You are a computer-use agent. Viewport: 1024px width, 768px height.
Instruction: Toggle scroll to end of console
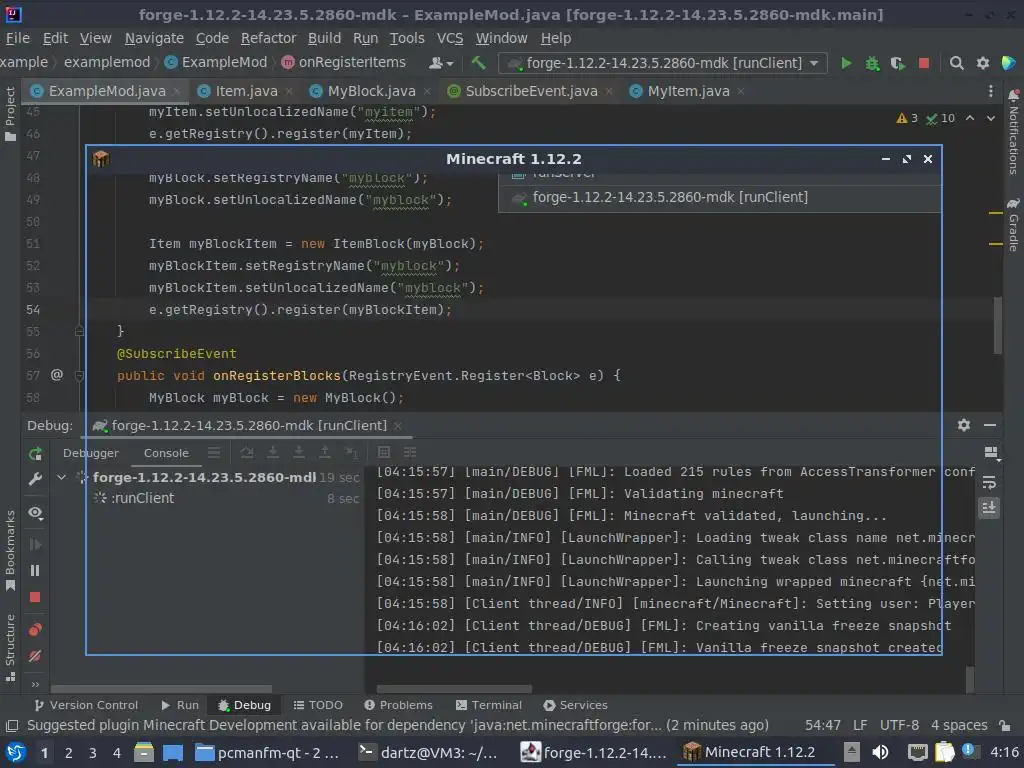[989, 507]
